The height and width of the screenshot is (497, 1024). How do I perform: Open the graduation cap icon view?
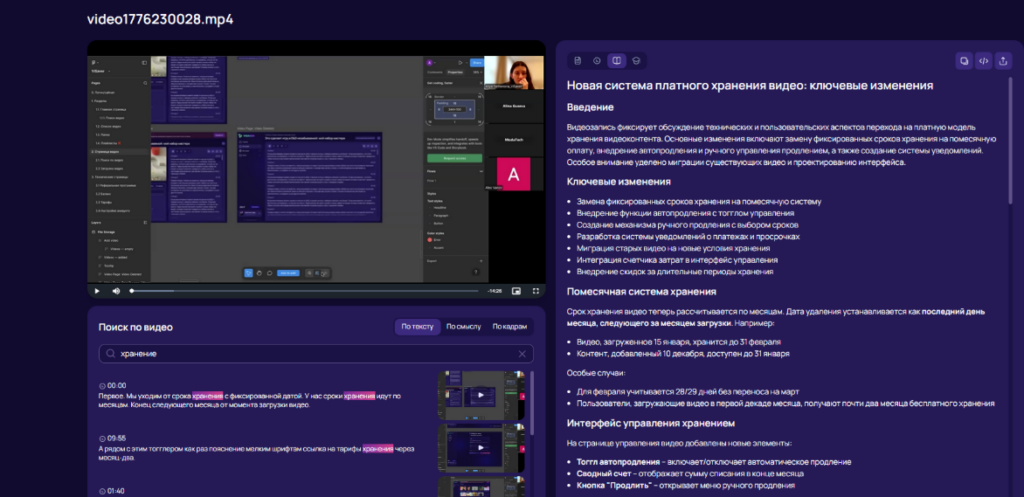[x=635, y=61]
